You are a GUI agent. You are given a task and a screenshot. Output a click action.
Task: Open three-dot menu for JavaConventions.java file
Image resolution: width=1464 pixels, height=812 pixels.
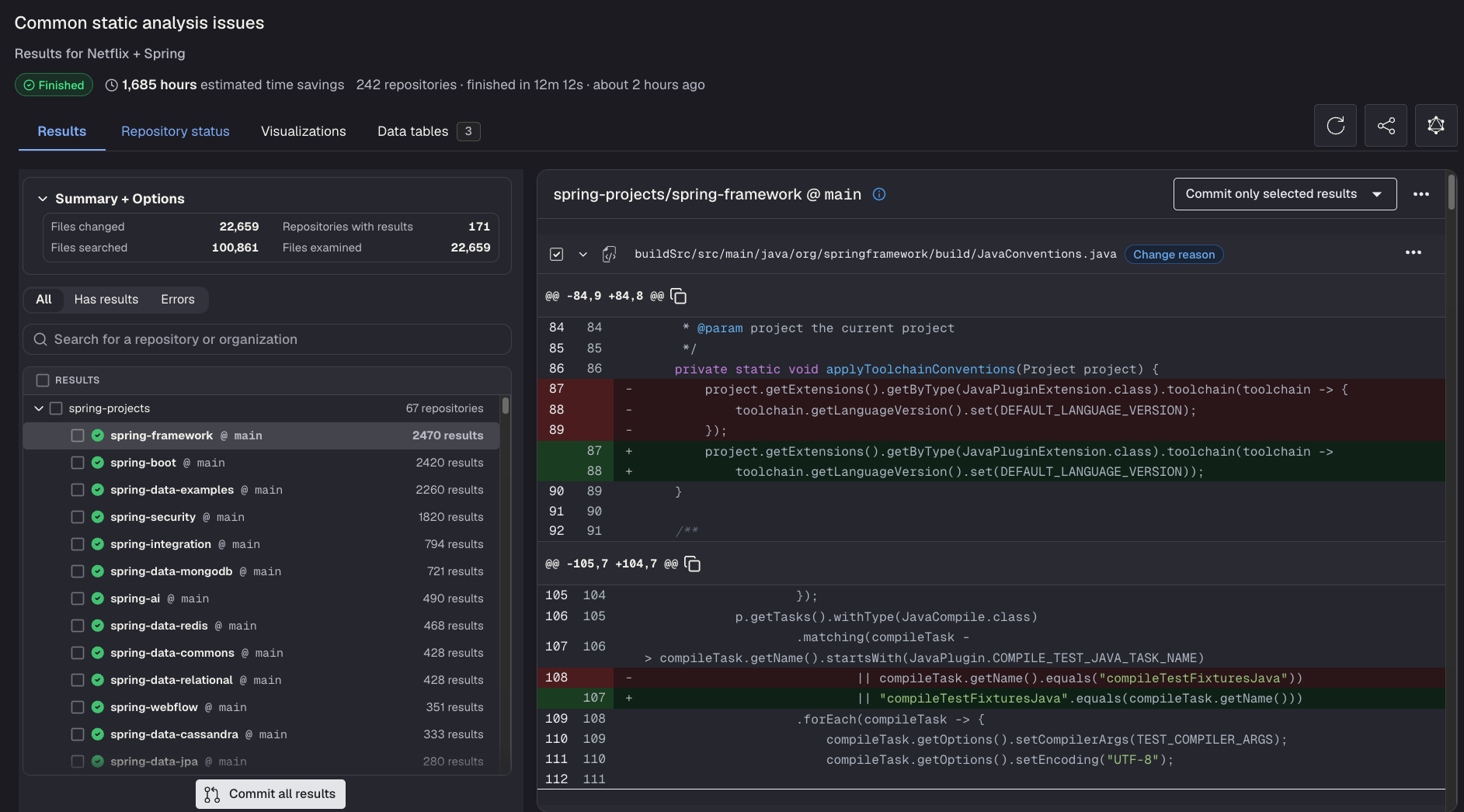point(1414,252)
